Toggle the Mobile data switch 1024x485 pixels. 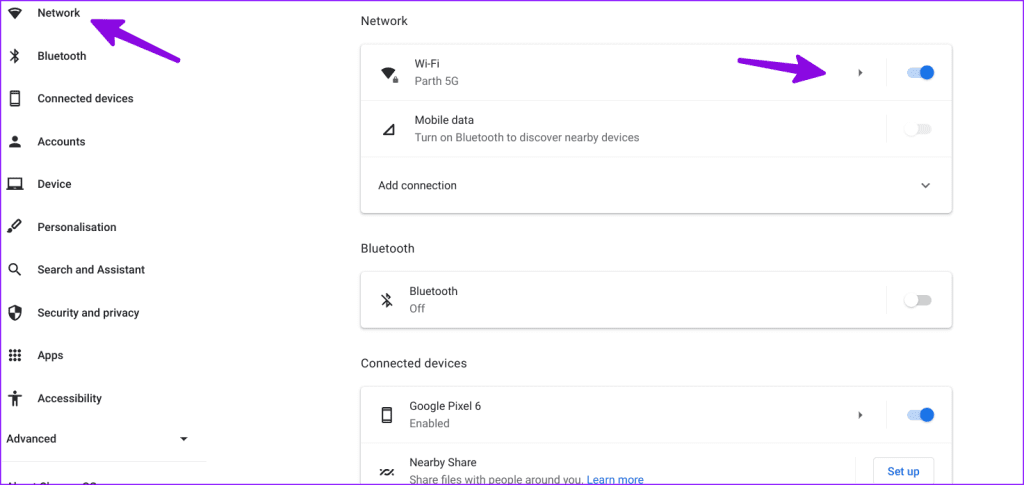(918, 129)
